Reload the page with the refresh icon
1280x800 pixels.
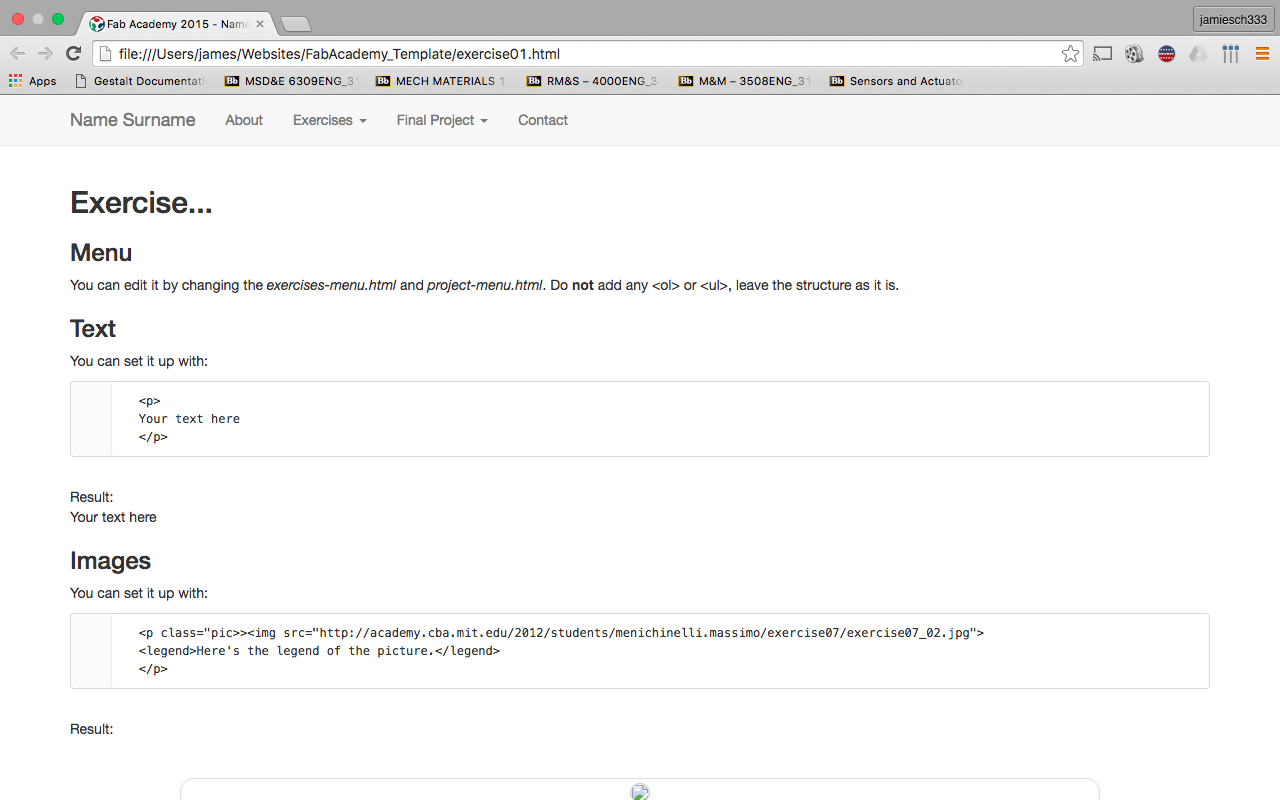(73, 54)
